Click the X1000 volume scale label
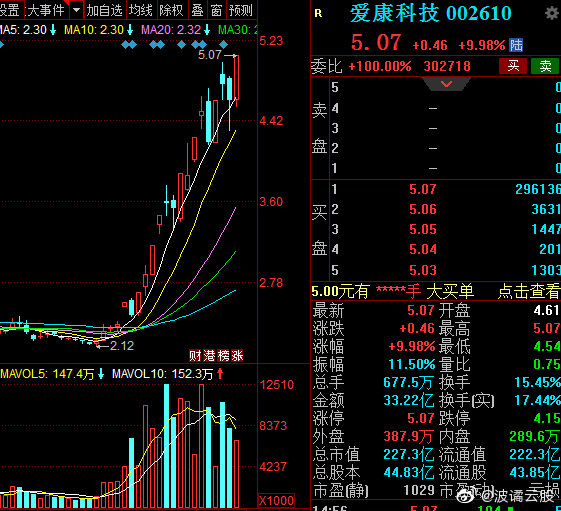Viewport: 561px width, 511px height. (x=276, y=500)
